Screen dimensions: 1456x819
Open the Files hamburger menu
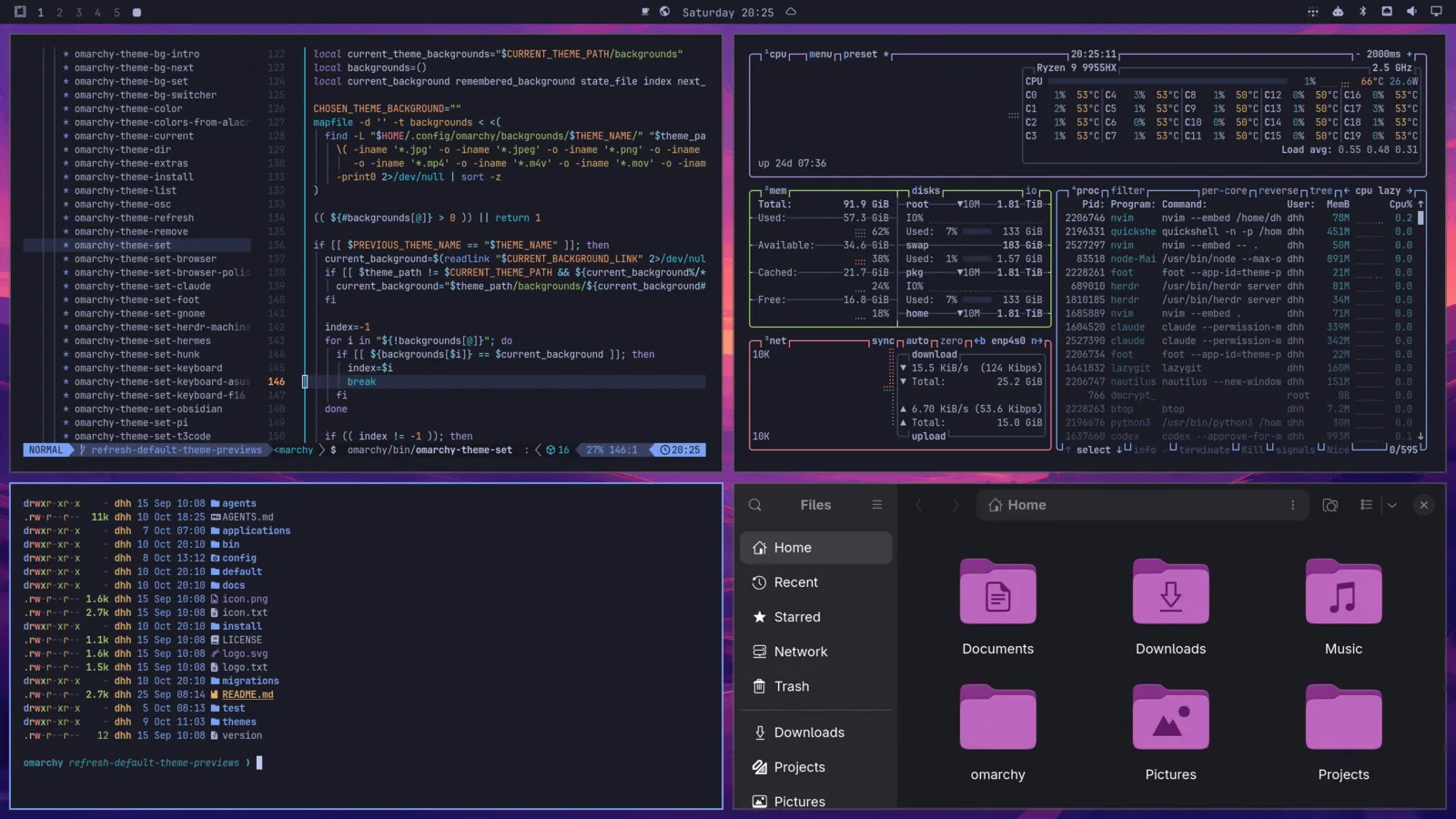tap(876, 505)
